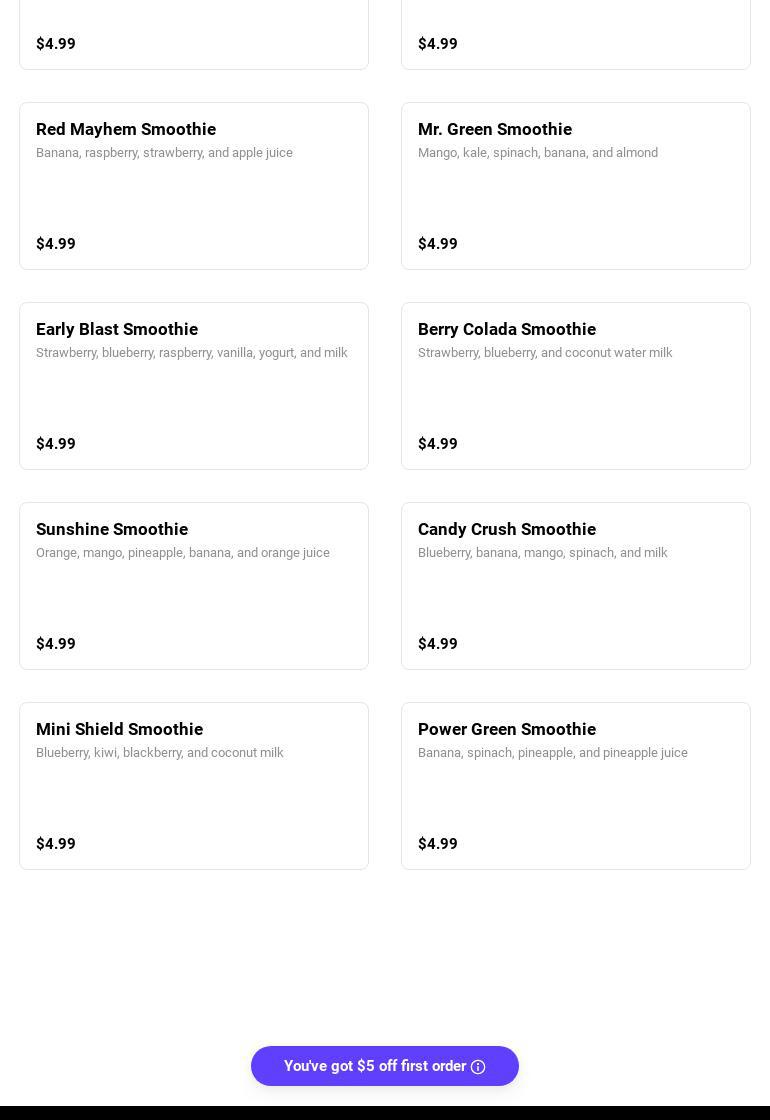
Task: Select the Mr. Green Smoothie title
Action: pos(495,129)
